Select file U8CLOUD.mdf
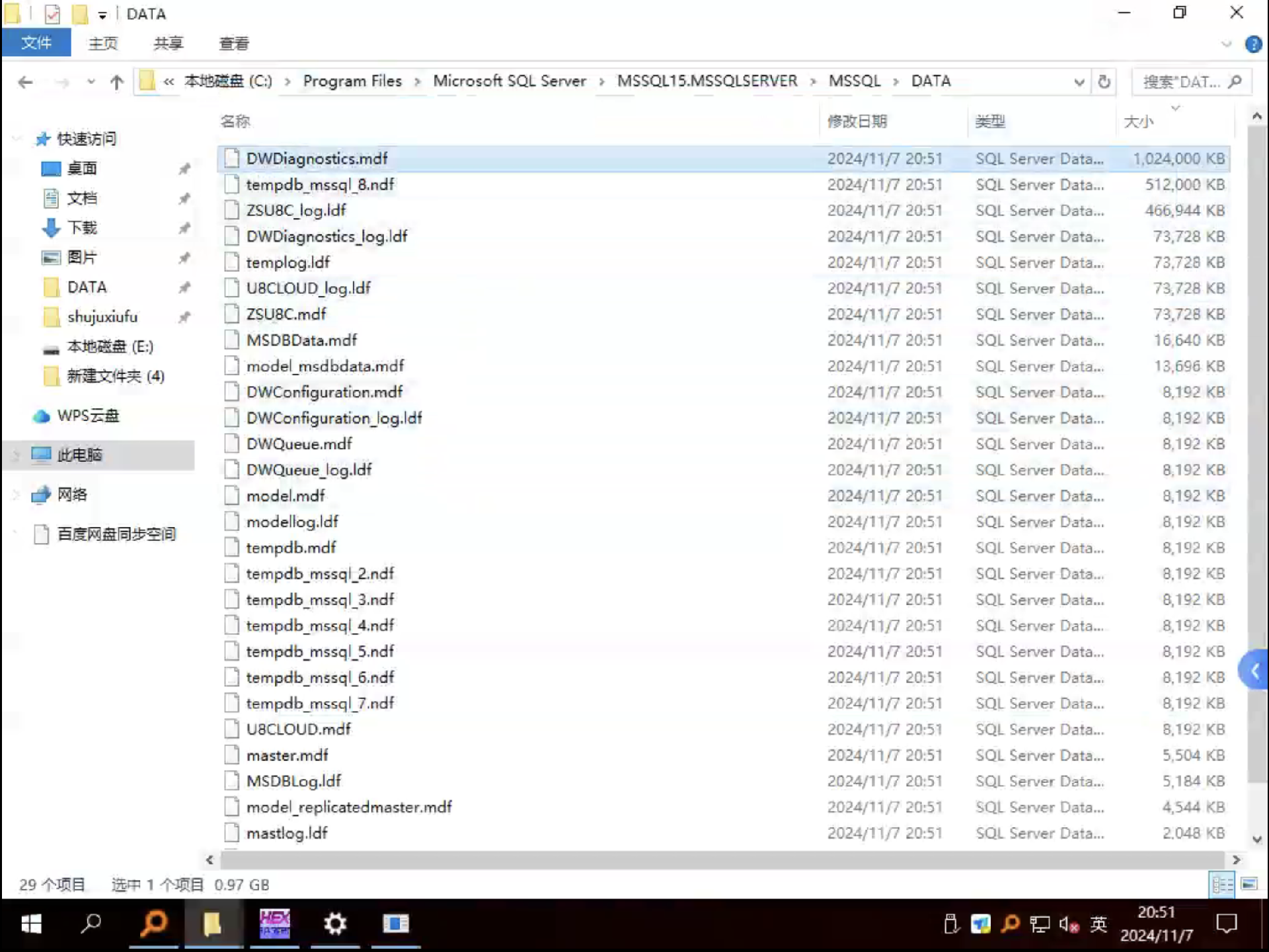Screen dimensions: 1269x952 [723, 729]
